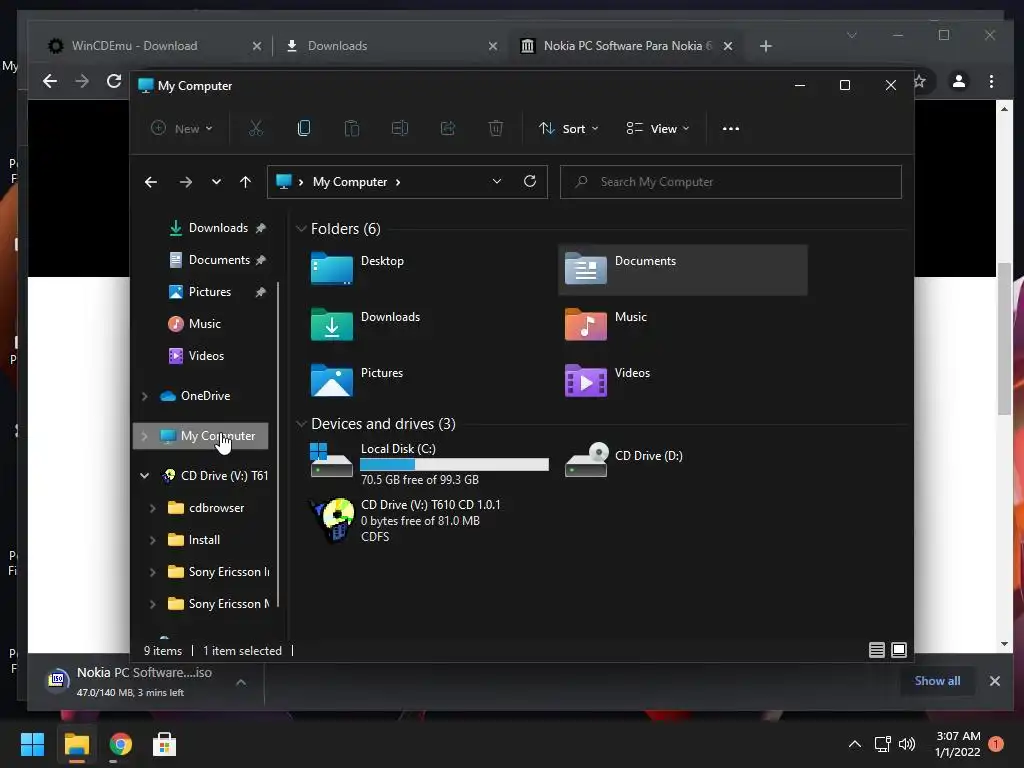Open Windows Start menu
Viewport: 1024px width, 768px height.
click(x=32, y=744)
